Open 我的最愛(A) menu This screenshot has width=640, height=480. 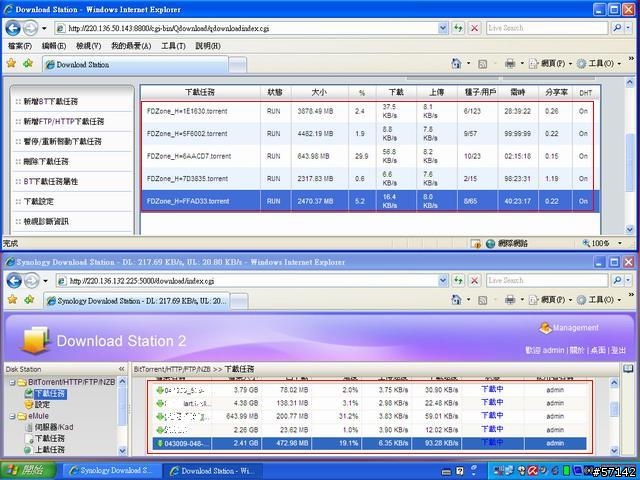point(131,46)
